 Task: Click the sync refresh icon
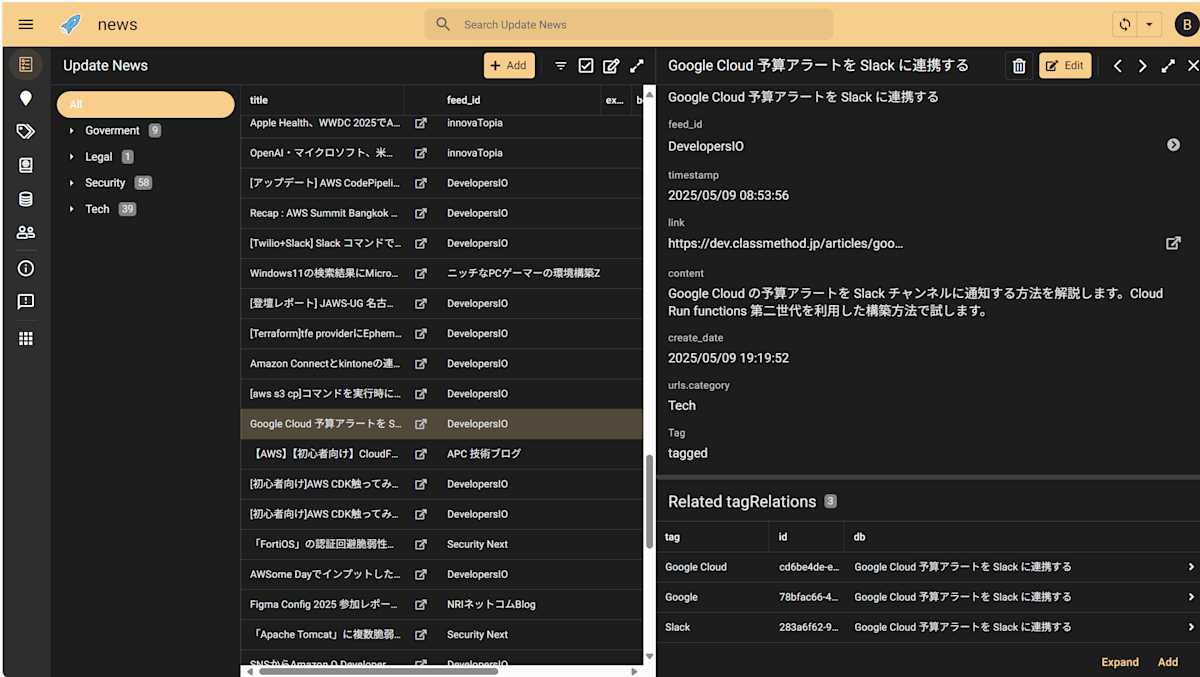pos(1125,24)
